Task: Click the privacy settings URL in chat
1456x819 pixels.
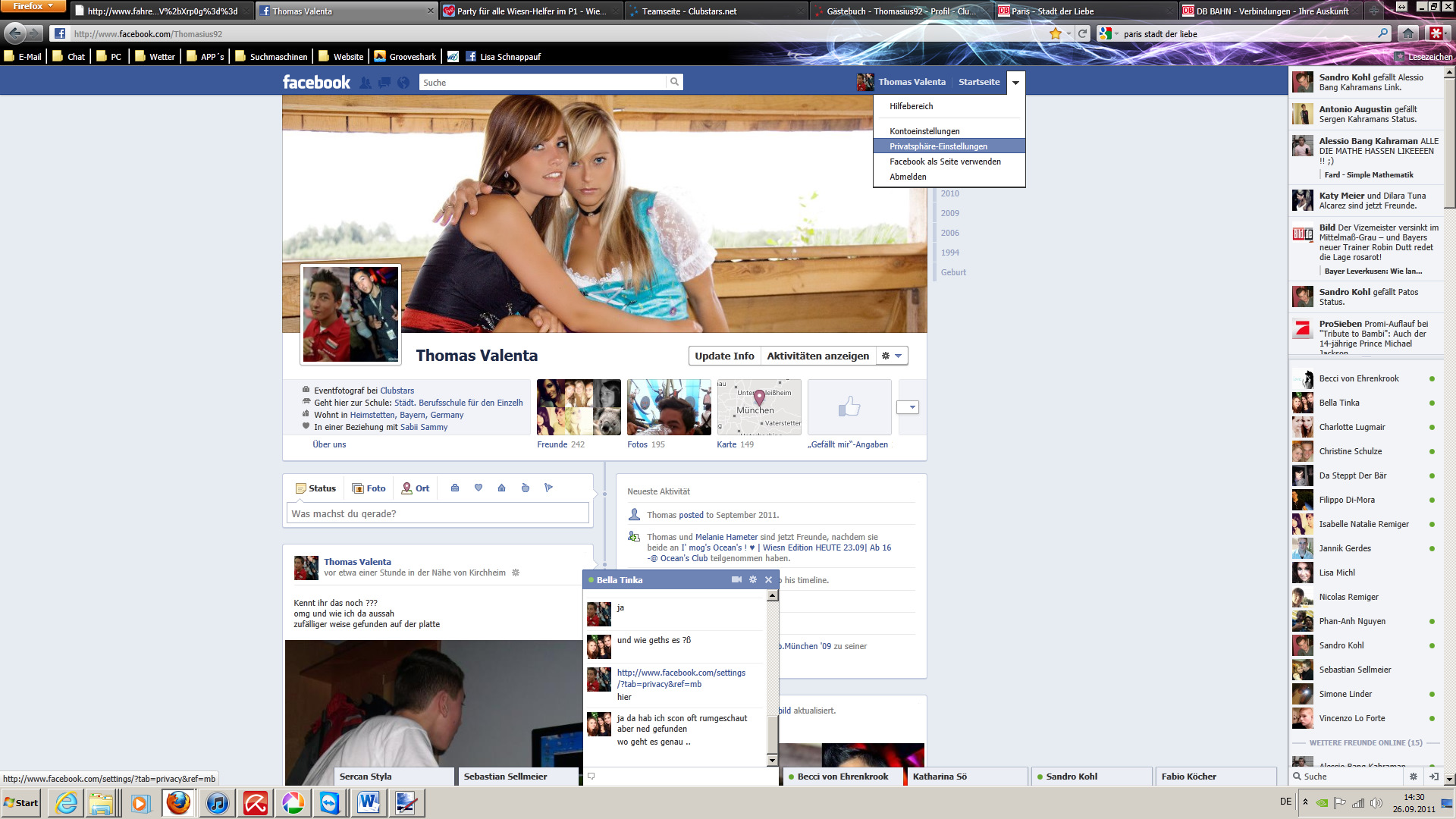Action: (x=681, y=678)
